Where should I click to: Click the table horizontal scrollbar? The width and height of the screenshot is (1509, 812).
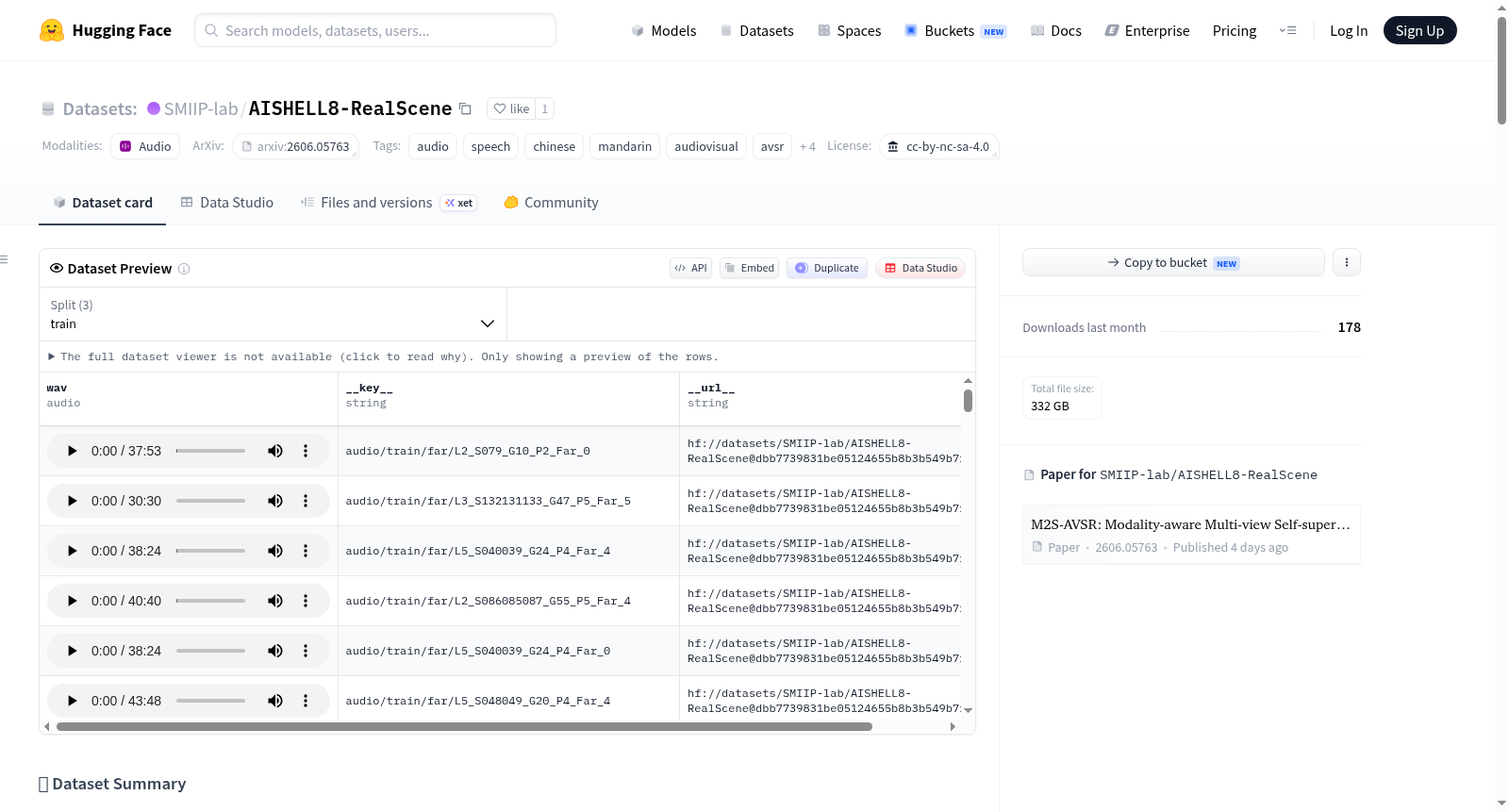(x=464, y=726)
